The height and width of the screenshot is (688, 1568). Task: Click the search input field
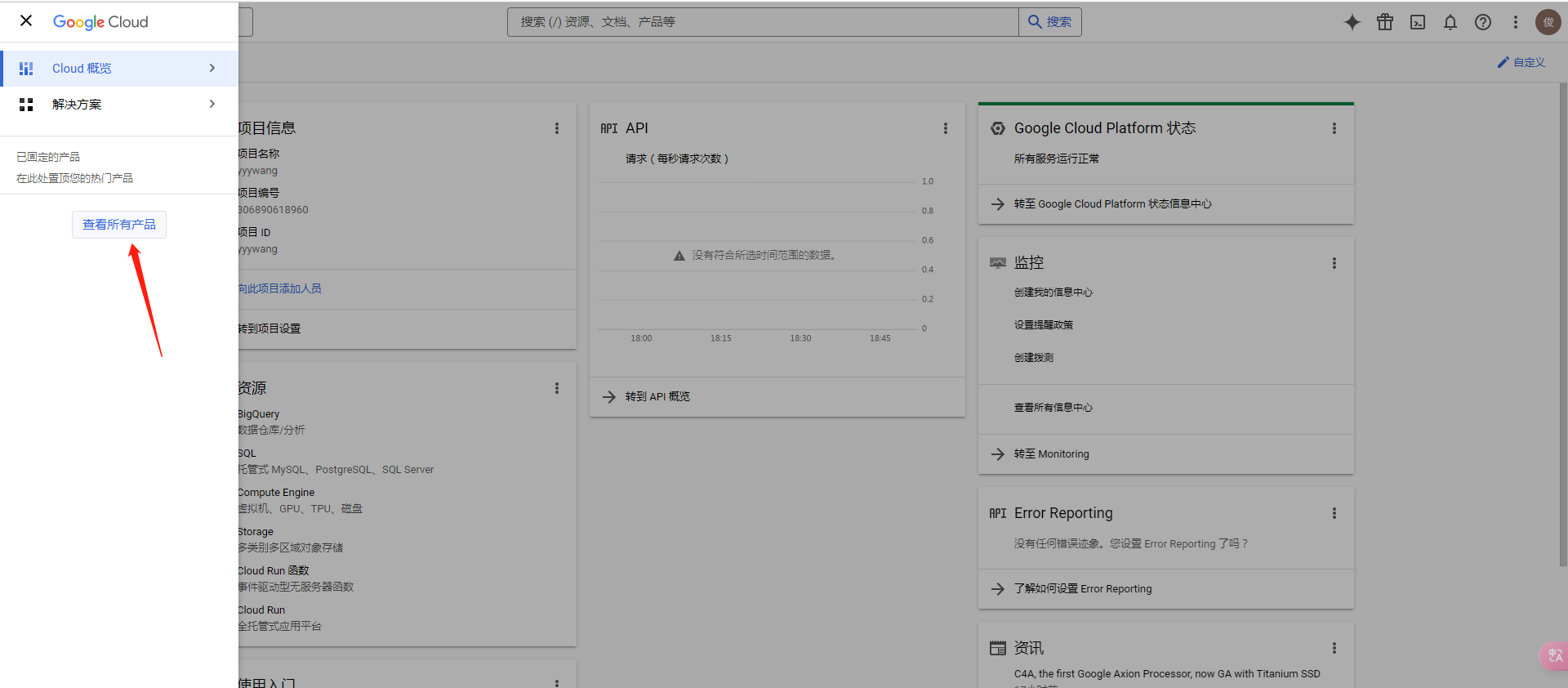(763, 22)
